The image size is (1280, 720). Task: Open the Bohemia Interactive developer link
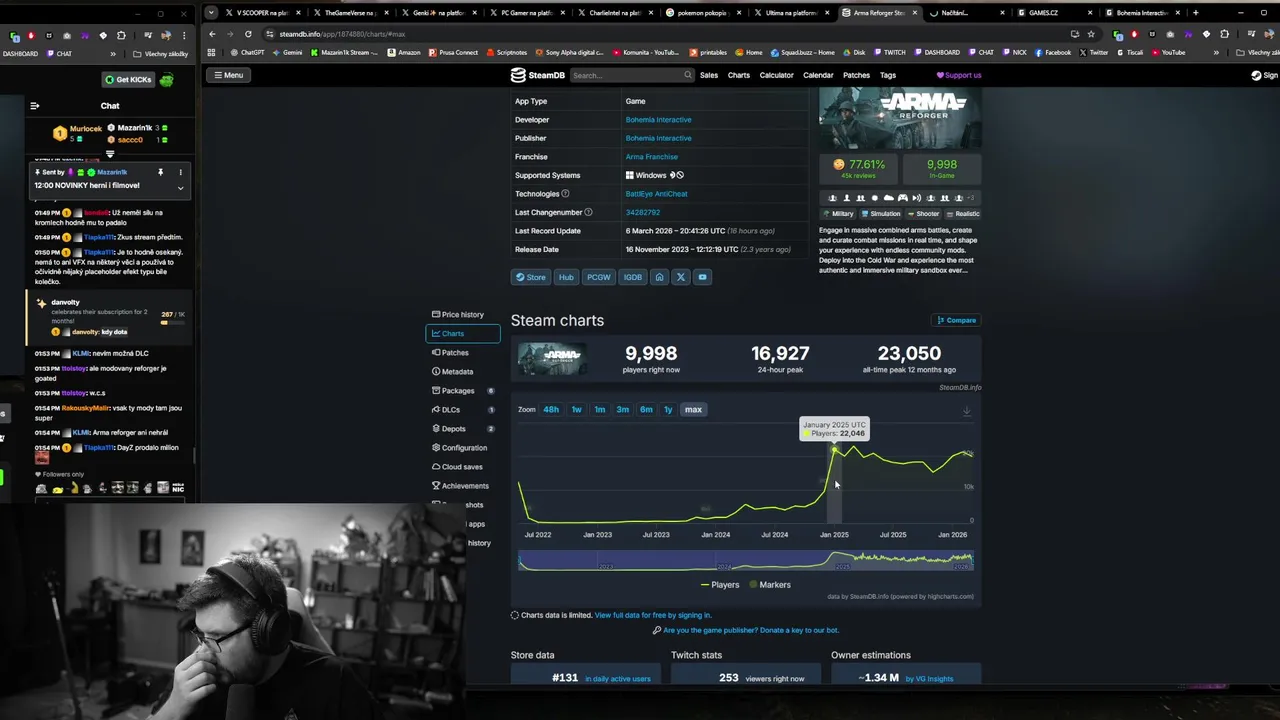[x=658, y=119]
